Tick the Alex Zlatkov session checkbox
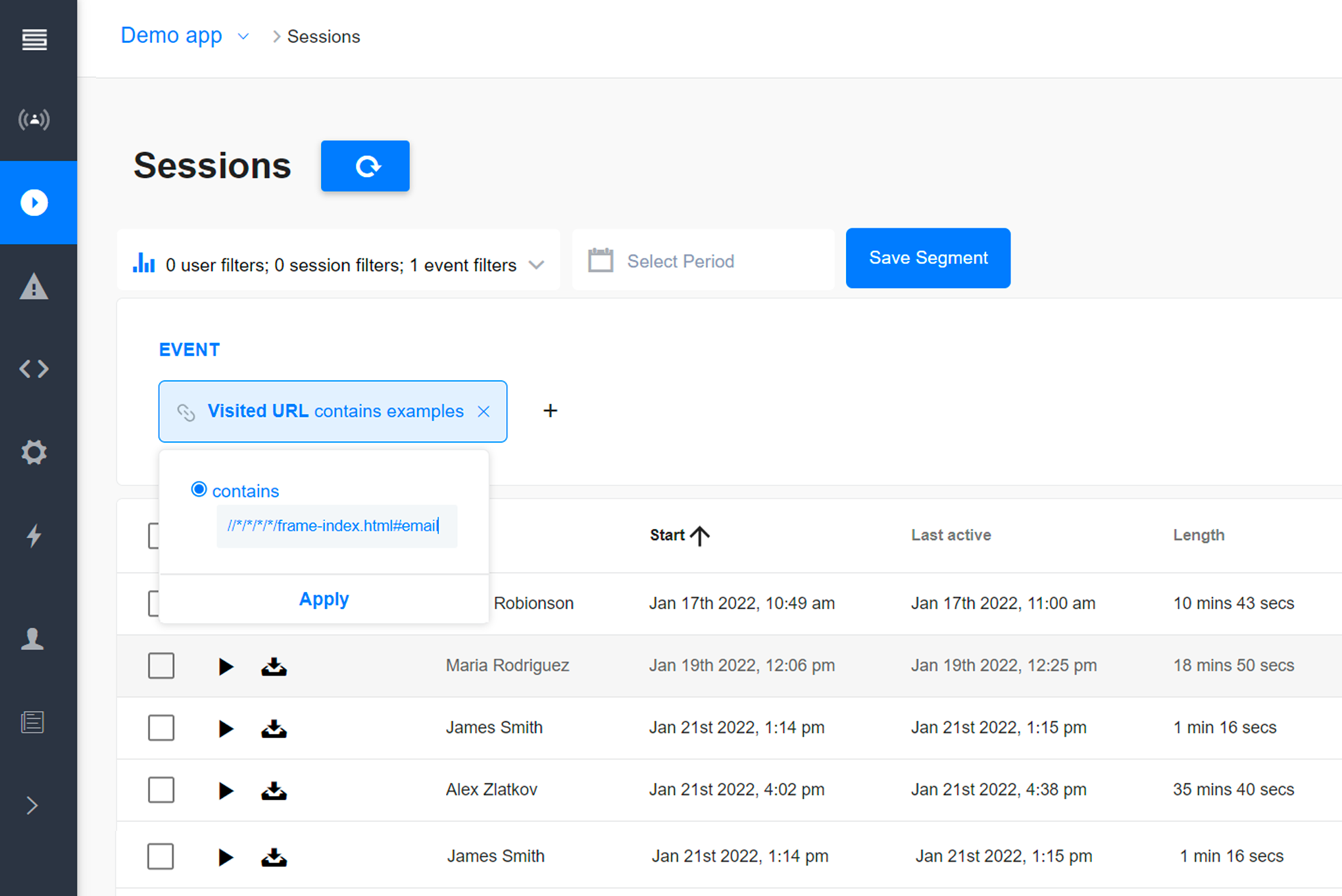Screen dimensions: 1342x896 (x=161, y=789)
